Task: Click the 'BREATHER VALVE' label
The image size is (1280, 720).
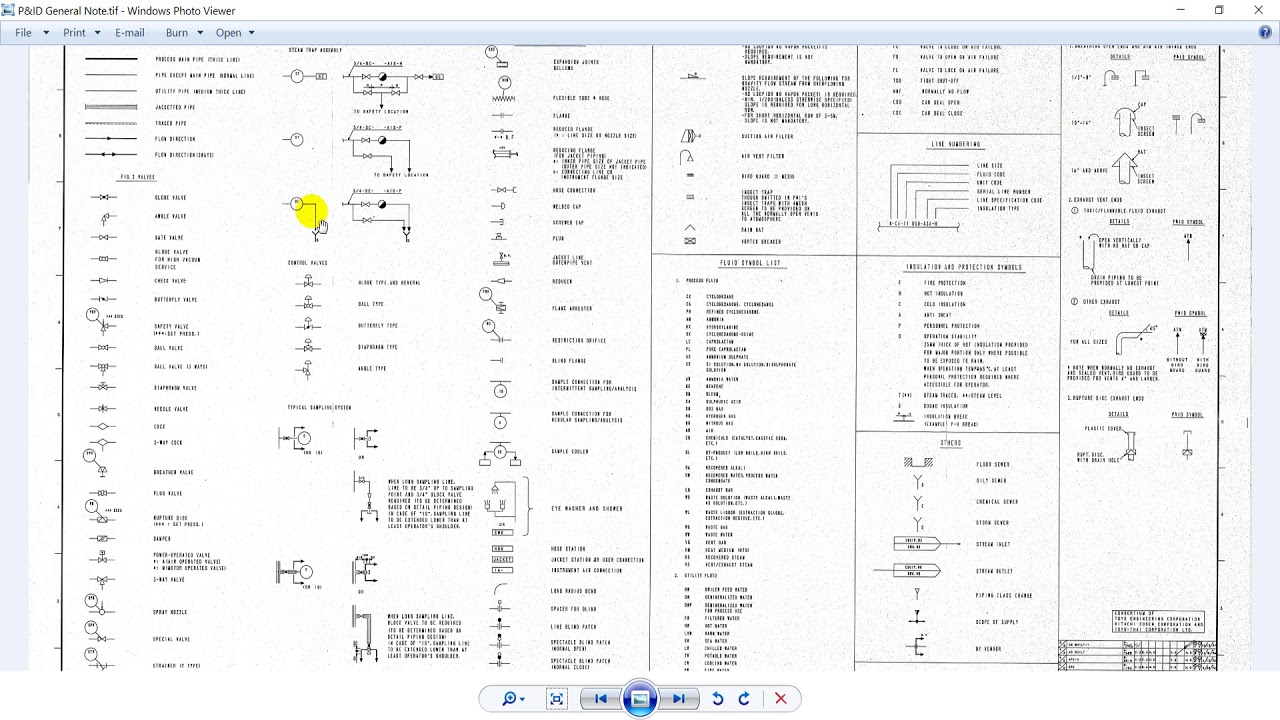Action: [173, 472]
